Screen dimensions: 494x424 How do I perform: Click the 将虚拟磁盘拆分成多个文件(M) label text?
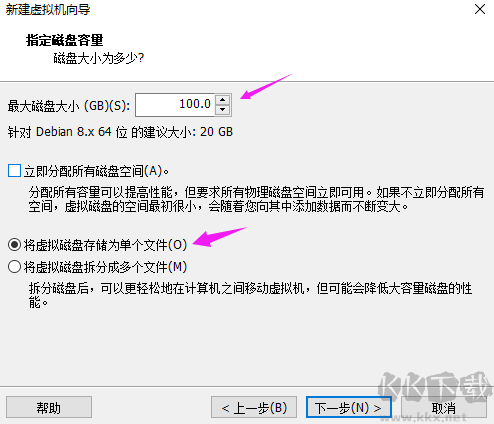pyautogui.click(x=105, y=267)
